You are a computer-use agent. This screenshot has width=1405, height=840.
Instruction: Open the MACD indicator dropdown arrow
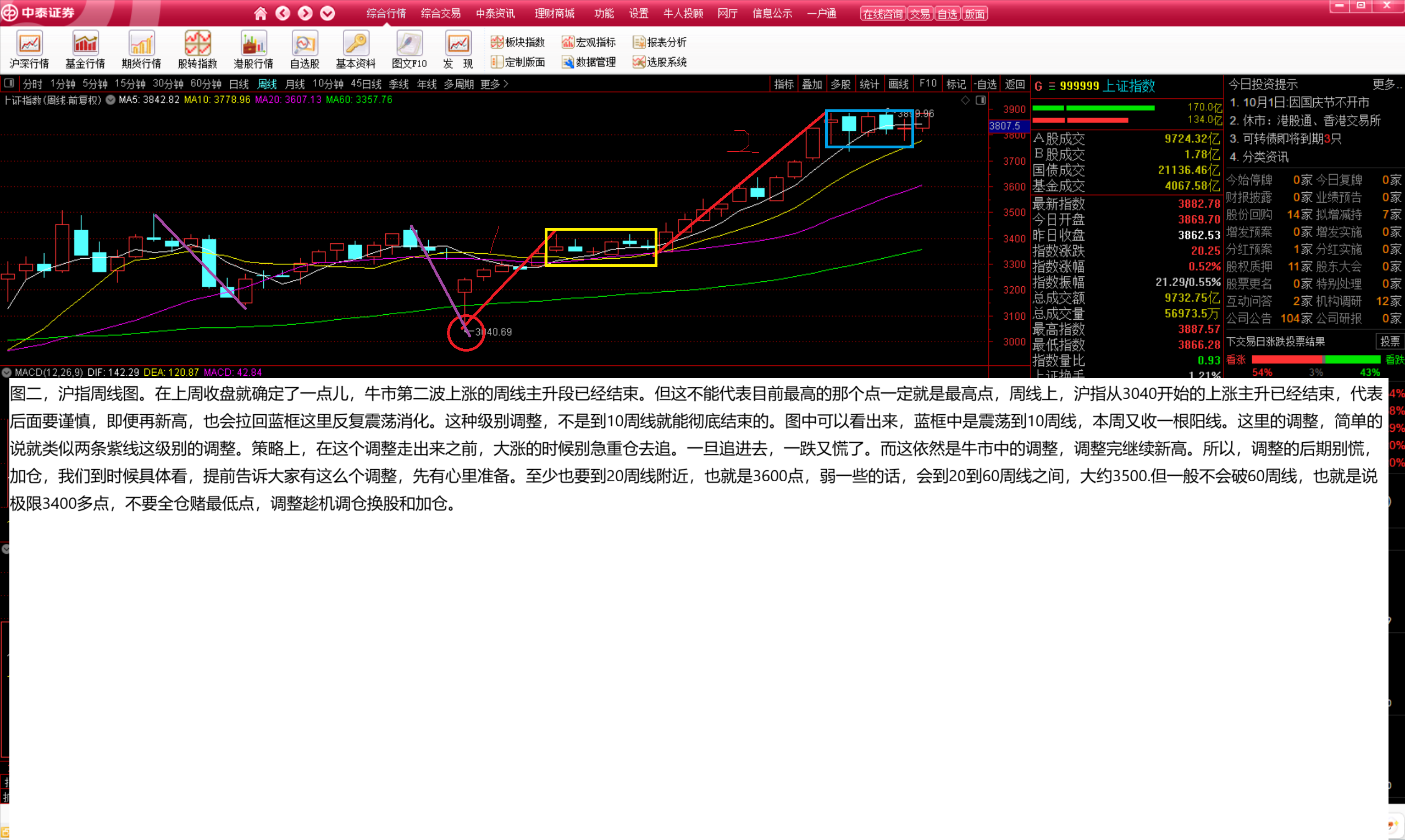coord(7,372)
